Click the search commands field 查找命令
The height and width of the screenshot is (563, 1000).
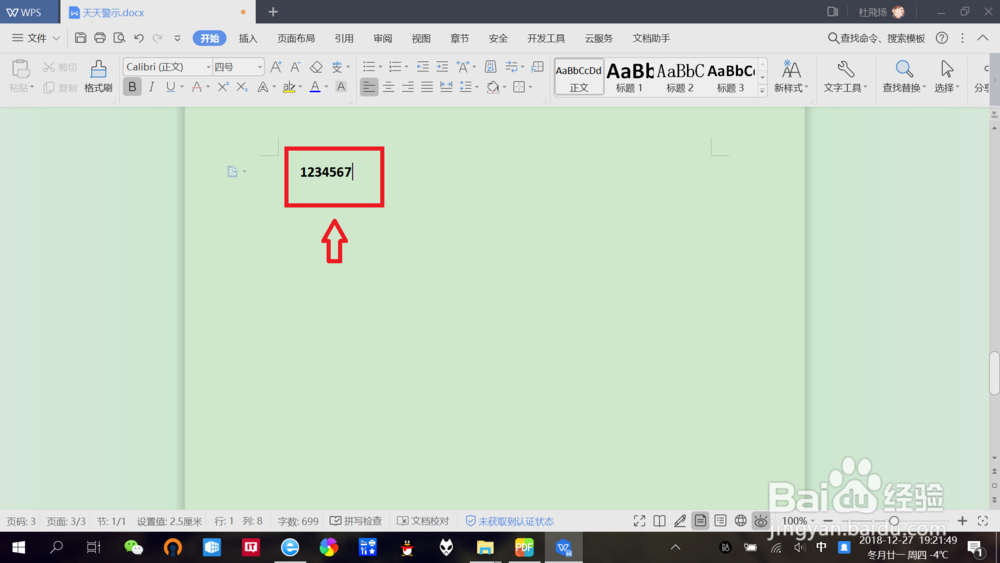pos(876,38)
